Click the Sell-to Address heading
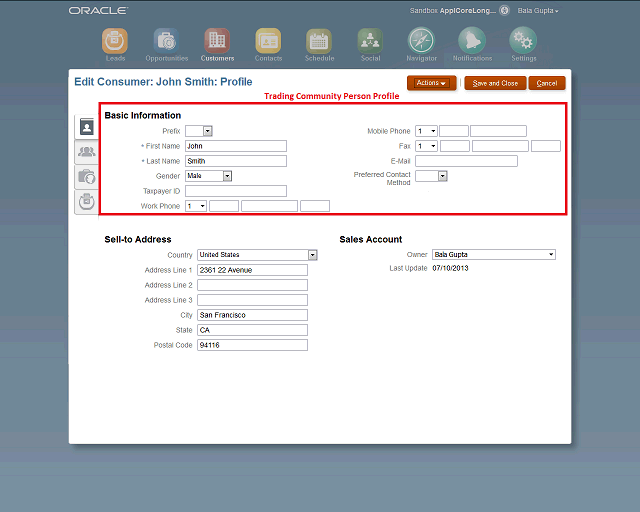 coord(138,239)
